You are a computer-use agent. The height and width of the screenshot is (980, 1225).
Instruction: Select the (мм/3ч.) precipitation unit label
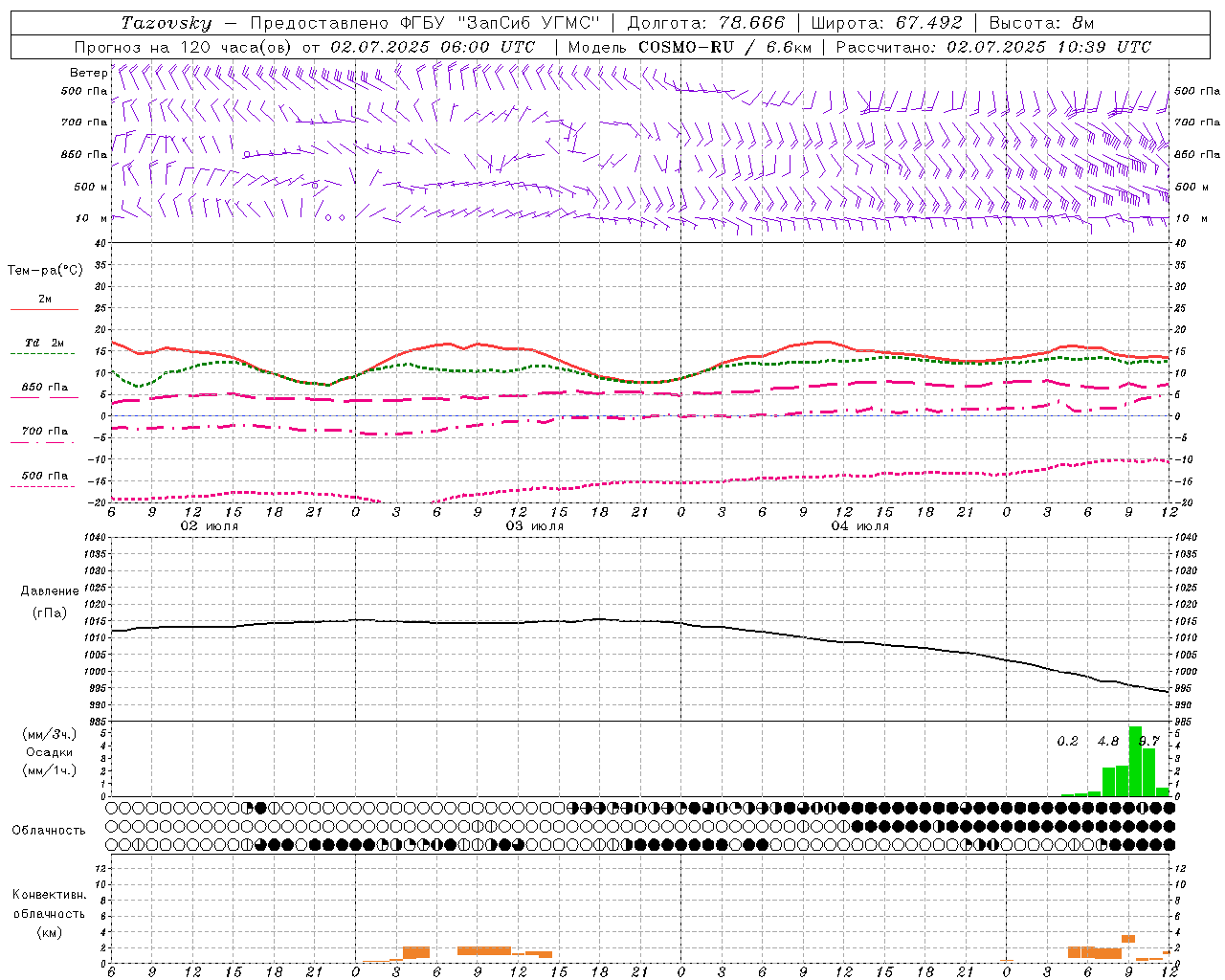click(50, 734)
